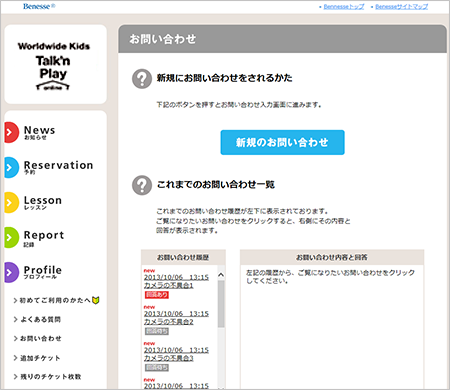Image resolution: width=450 pixels, height=390 pixels.
Task: Click the お問い合わせ page title
Action: pyautogui.click(x=162, y=39)
